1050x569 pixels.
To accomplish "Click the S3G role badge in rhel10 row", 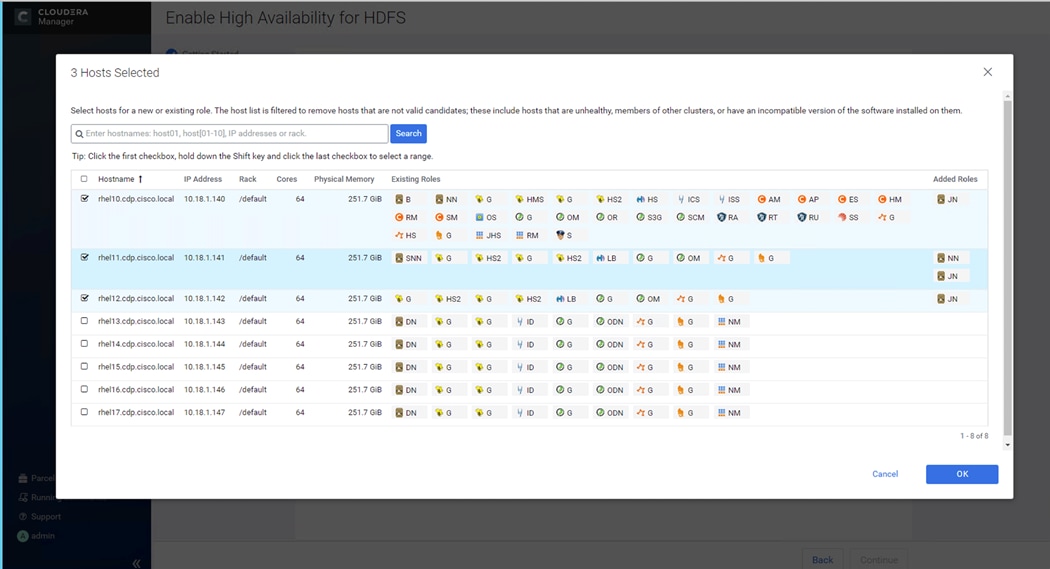I will point(649,218).
